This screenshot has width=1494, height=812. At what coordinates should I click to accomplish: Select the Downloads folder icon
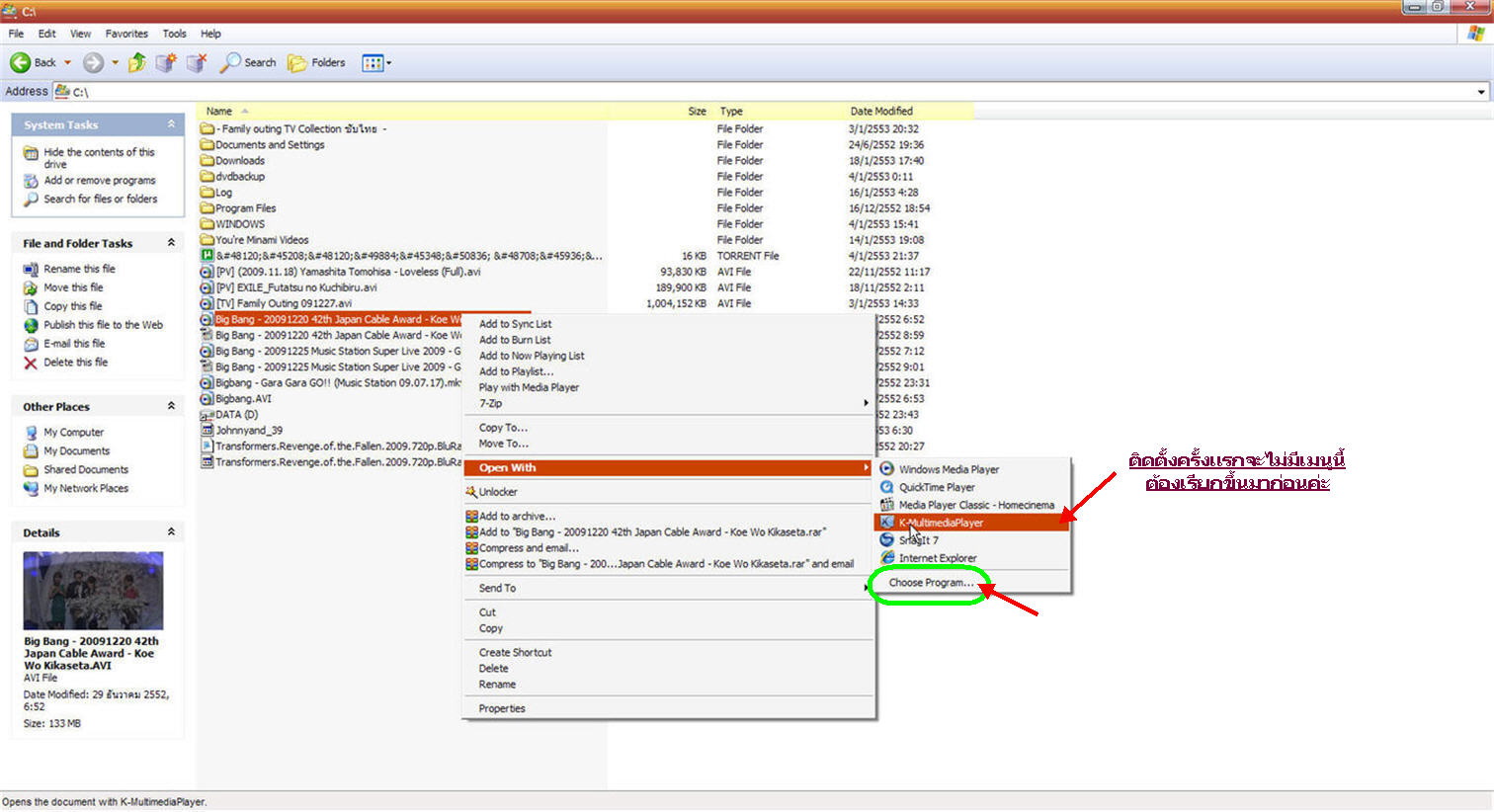tap(207, 160)
